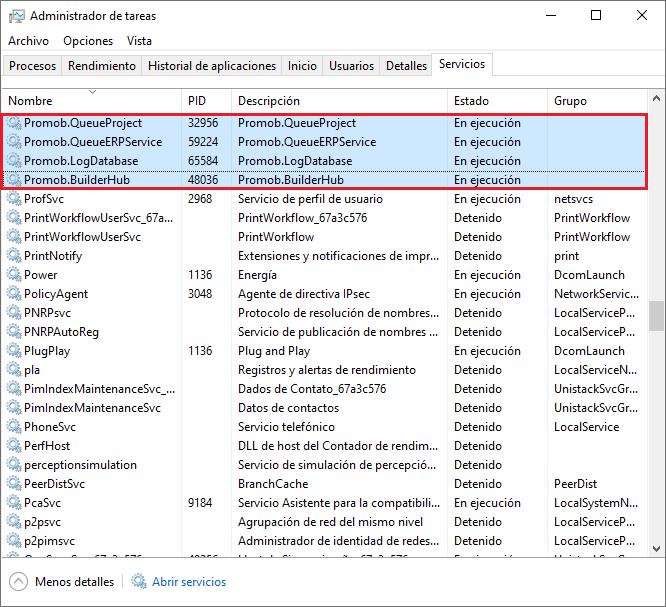The image size is (666, 607).
Task: Click the 'Energía' description cell
Action: pos(257,275)
